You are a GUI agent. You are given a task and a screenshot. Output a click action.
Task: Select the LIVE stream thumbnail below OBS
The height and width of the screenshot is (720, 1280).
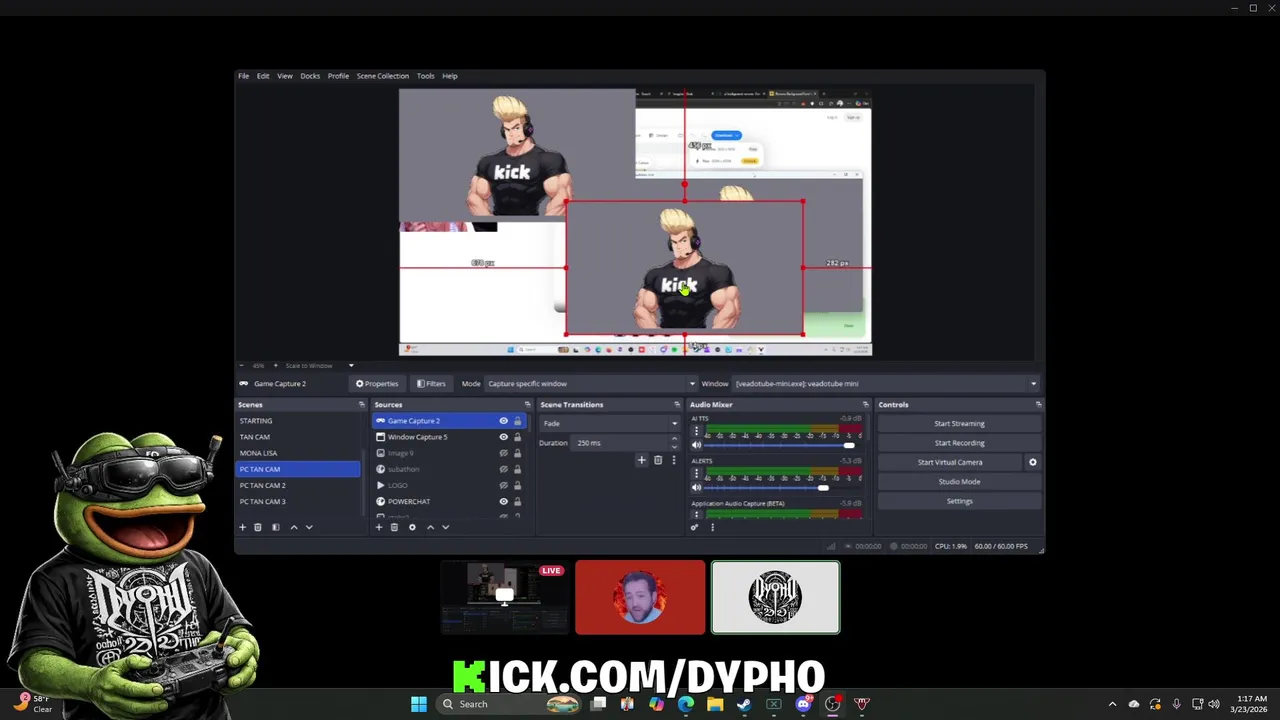point(504,597)
